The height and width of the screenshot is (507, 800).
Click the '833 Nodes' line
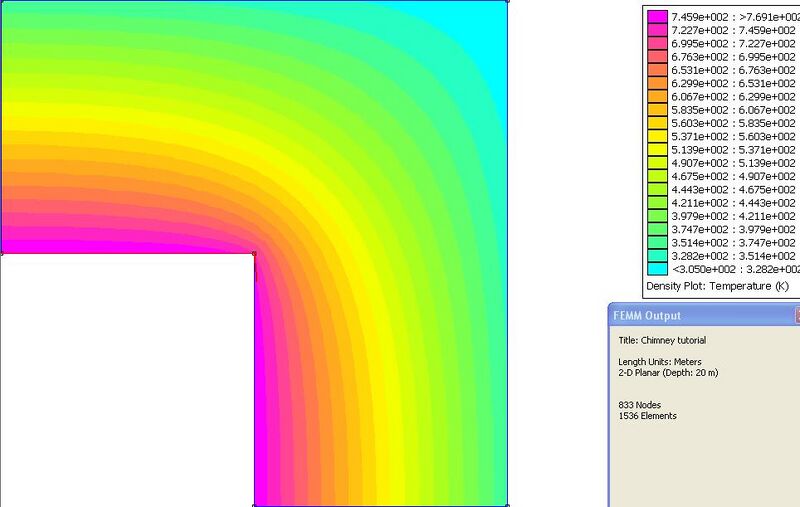click(x=639, y=405)
